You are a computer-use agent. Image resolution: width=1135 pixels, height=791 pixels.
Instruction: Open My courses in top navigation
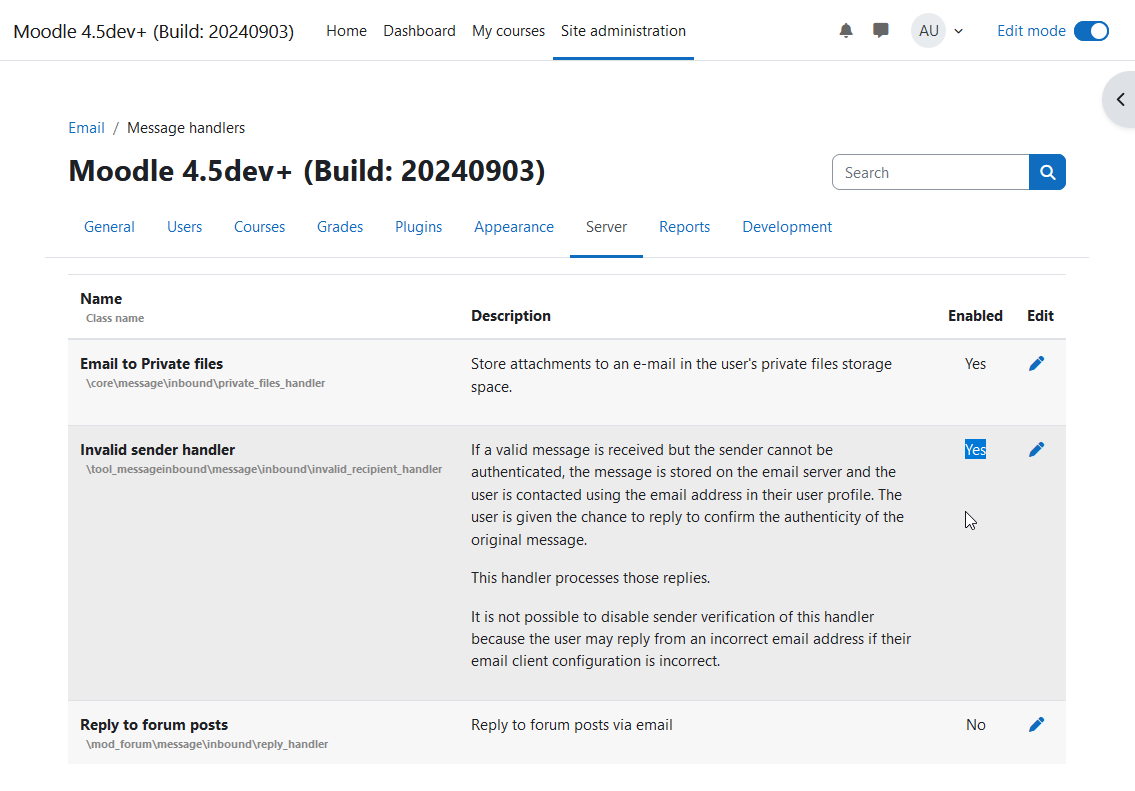508,30
